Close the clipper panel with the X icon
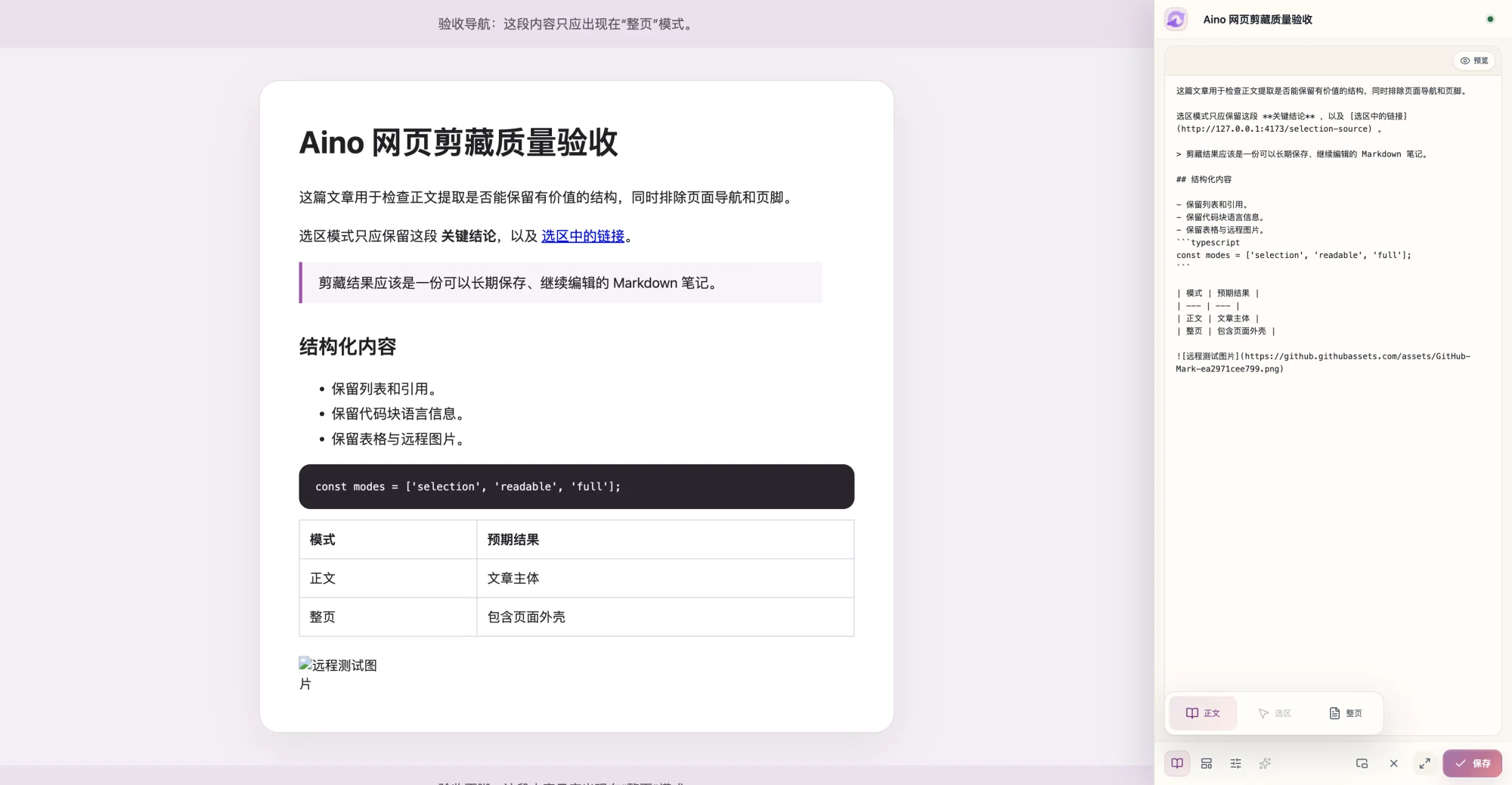The height and width of the screenshot is (785, 1512). point(1393,764)
